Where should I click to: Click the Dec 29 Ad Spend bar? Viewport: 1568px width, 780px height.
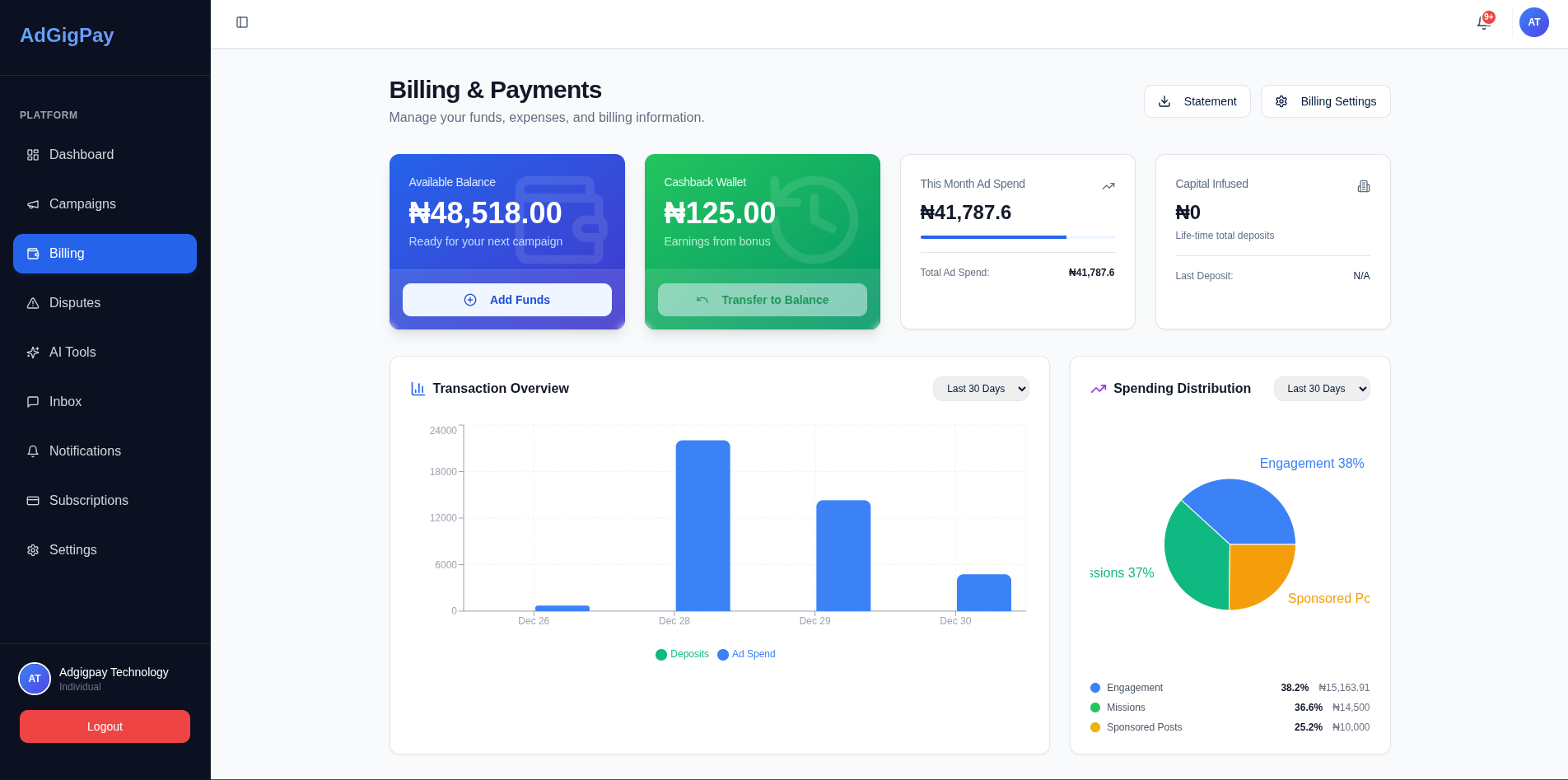[x=843, y=556]
